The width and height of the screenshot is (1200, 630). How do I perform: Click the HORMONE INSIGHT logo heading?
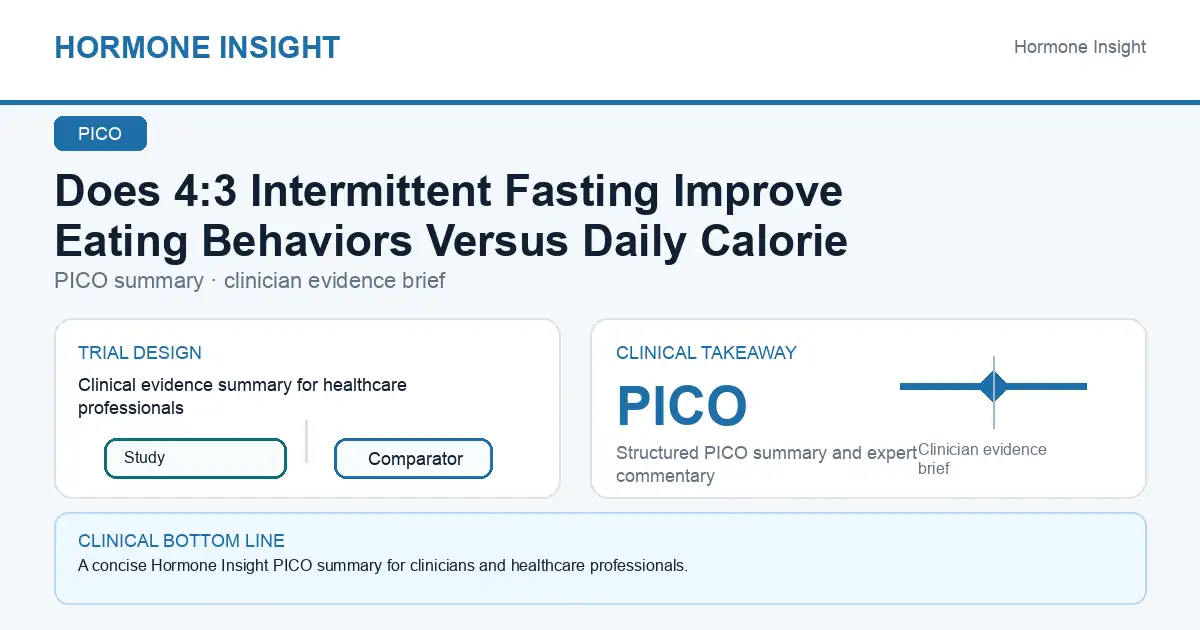197,47
